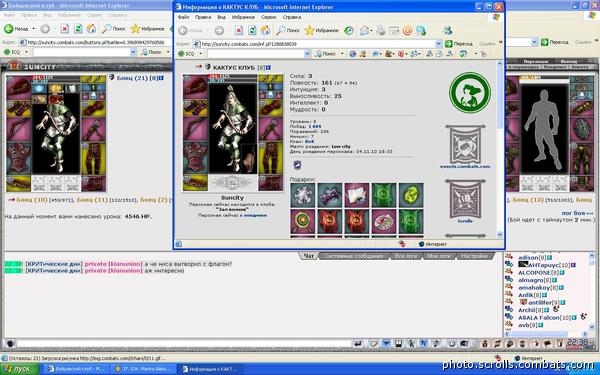Click the Refresh icon in the front Explorer window

pos(252,30)
